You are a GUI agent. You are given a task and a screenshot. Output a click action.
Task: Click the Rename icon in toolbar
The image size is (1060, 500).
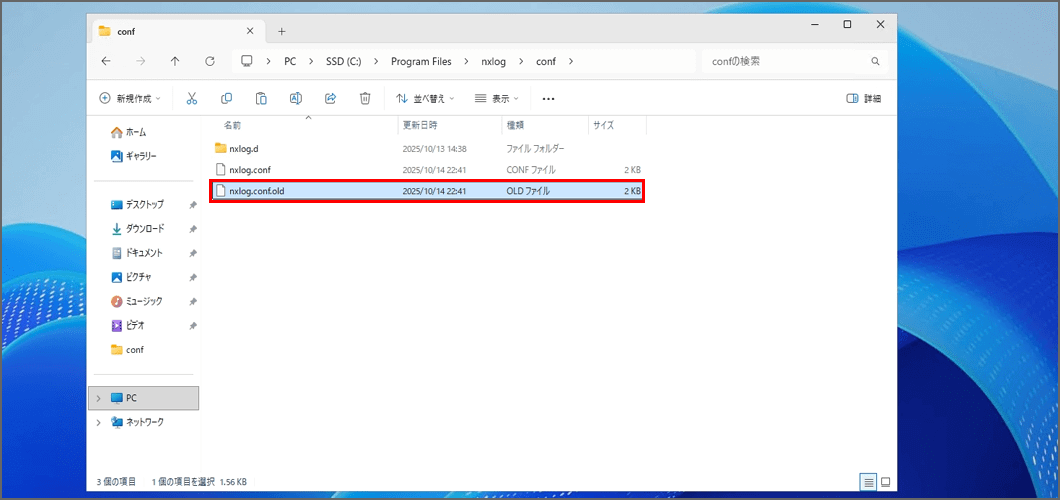click(x=296, y=98)
